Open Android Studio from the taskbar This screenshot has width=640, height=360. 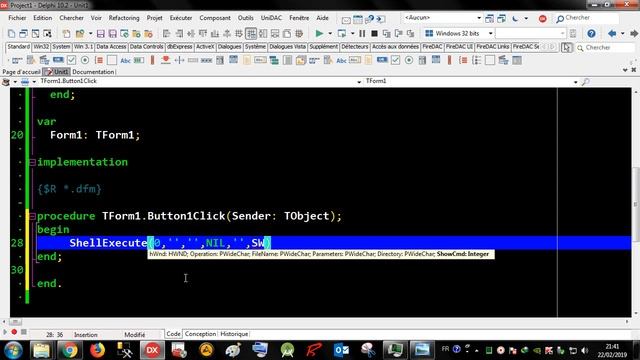click(x=287, y=350)
